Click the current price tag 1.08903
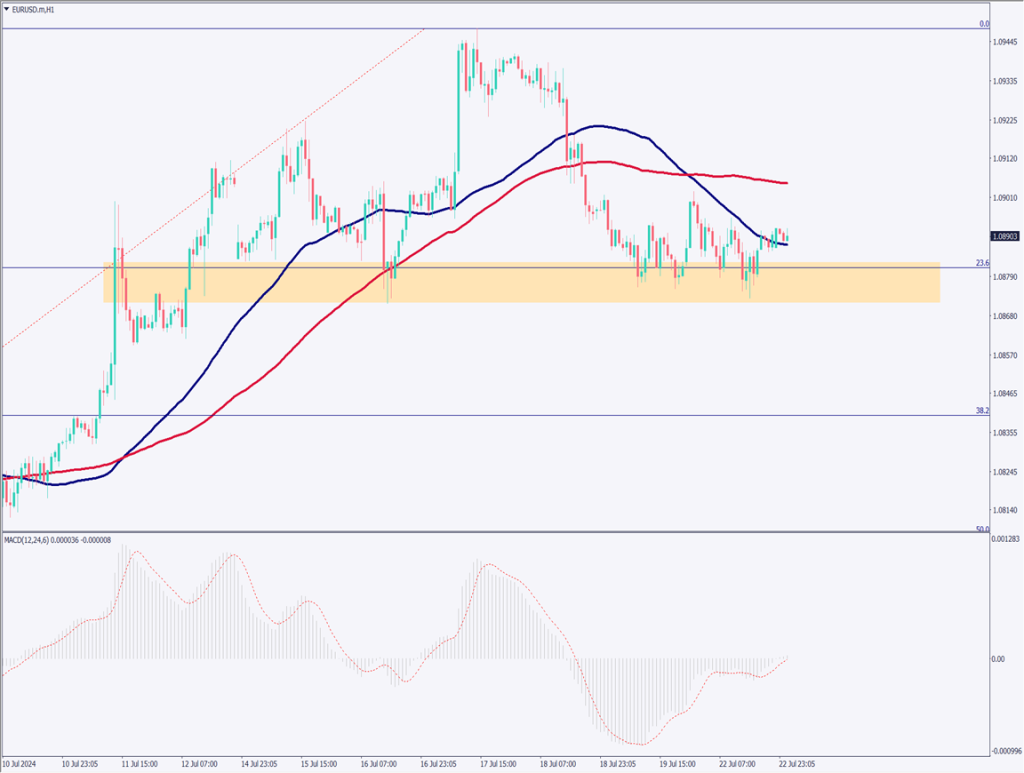Screen dimensions: 1024x773 tap(1005, 237)
